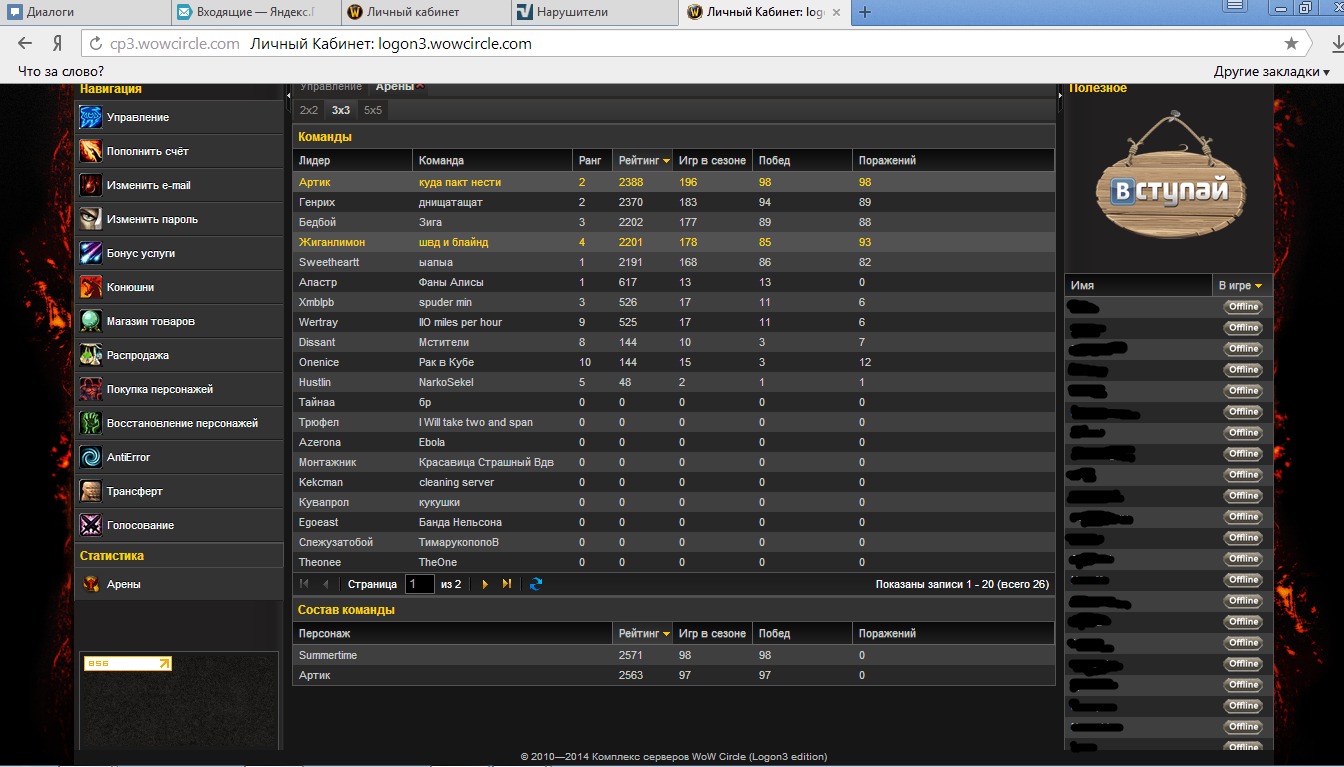
Task: Select the 5x5 arena tab
Action: [x=372, y=110]
